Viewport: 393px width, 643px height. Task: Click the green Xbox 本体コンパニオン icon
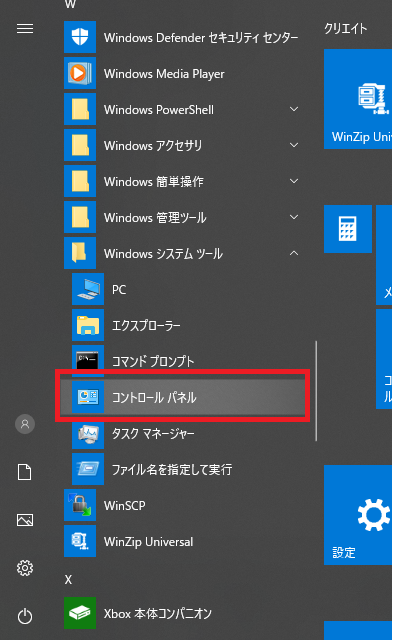(80, 613)
